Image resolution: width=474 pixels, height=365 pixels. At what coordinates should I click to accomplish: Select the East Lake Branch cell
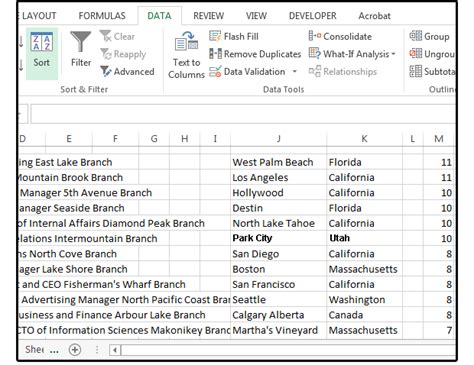pos(66,162)
